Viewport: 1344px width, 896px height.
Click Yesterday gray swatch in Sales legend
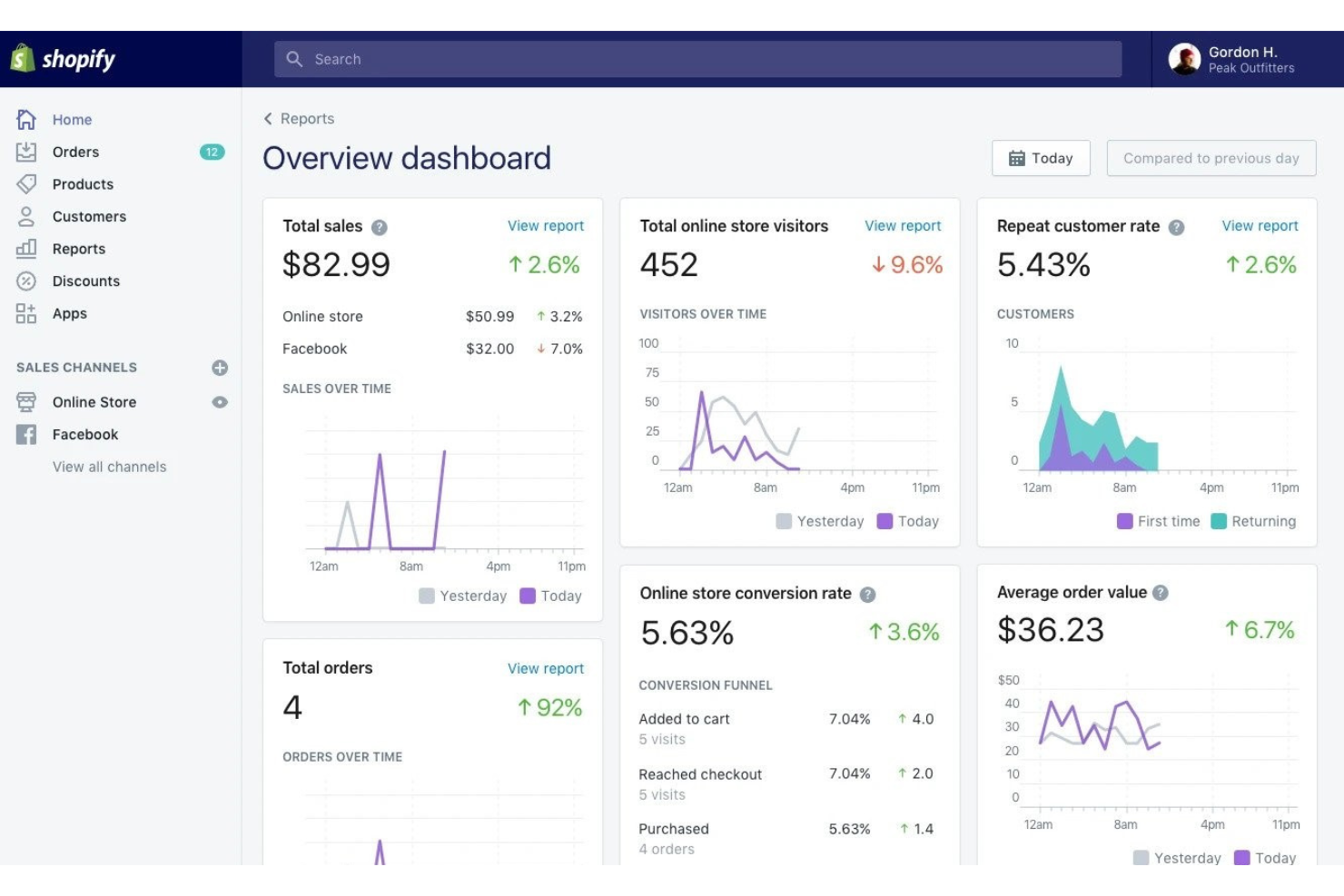(427, 596)
